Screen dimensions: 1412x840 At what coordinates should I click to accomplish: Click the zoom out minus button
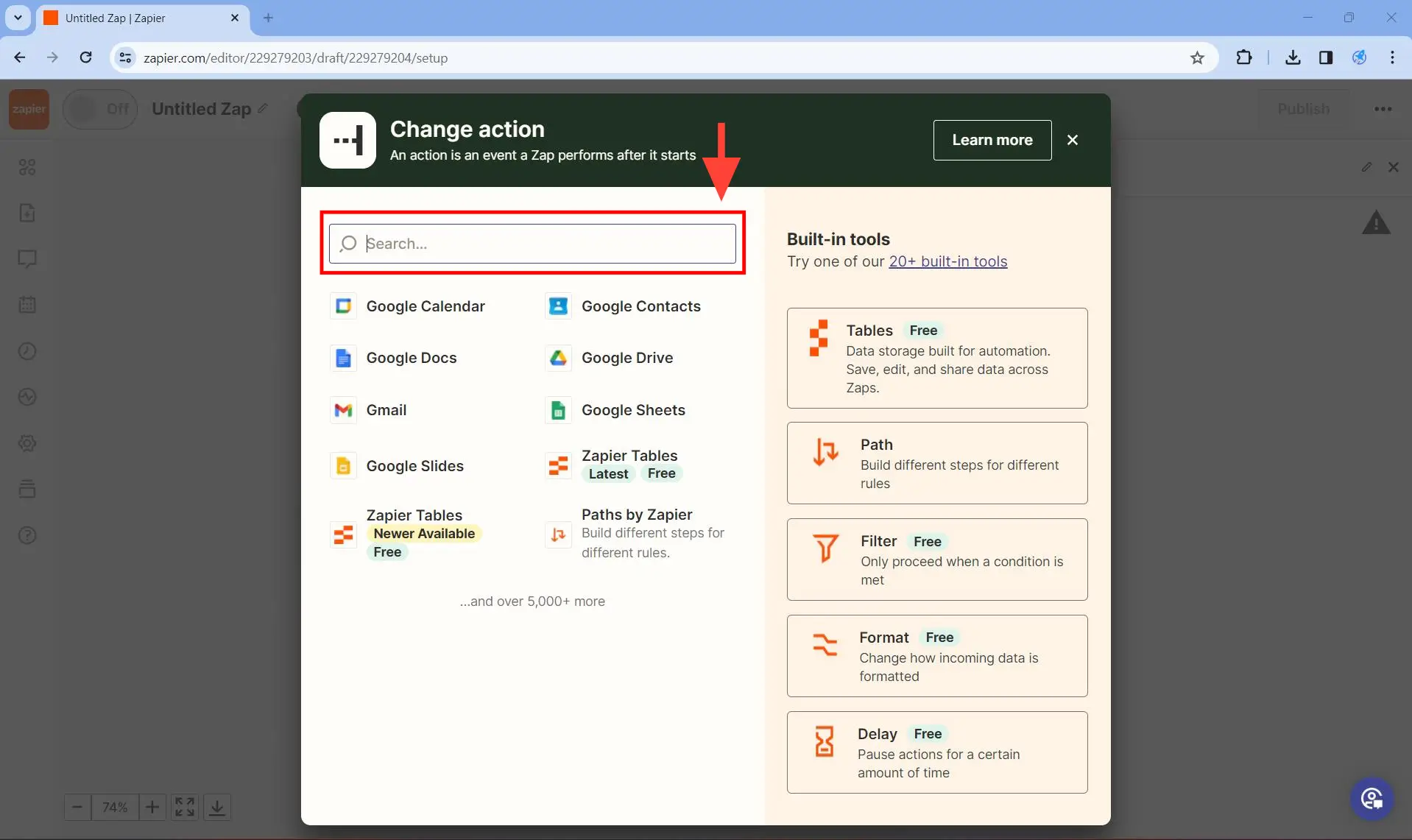[77, 807]
